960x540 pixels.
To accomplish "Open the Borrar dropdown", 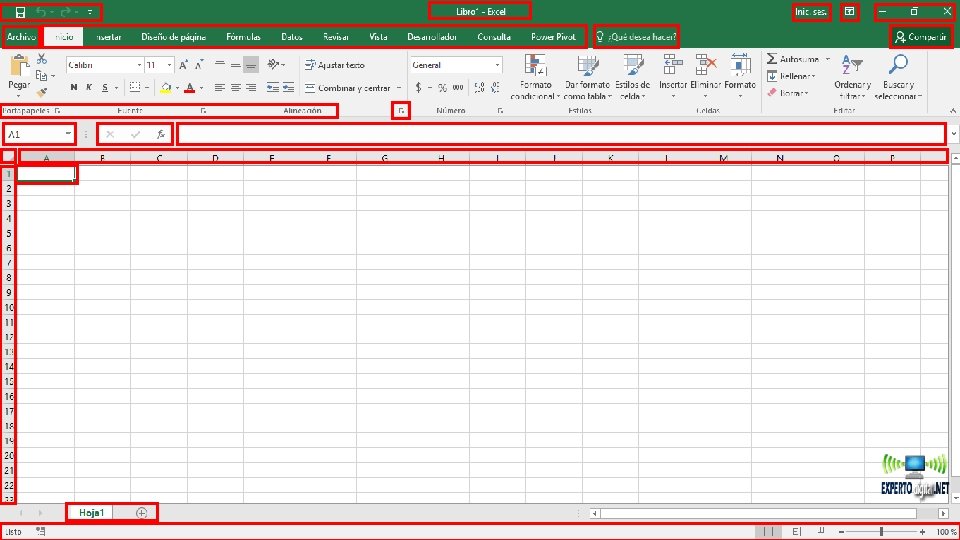I will pos(788,93).
